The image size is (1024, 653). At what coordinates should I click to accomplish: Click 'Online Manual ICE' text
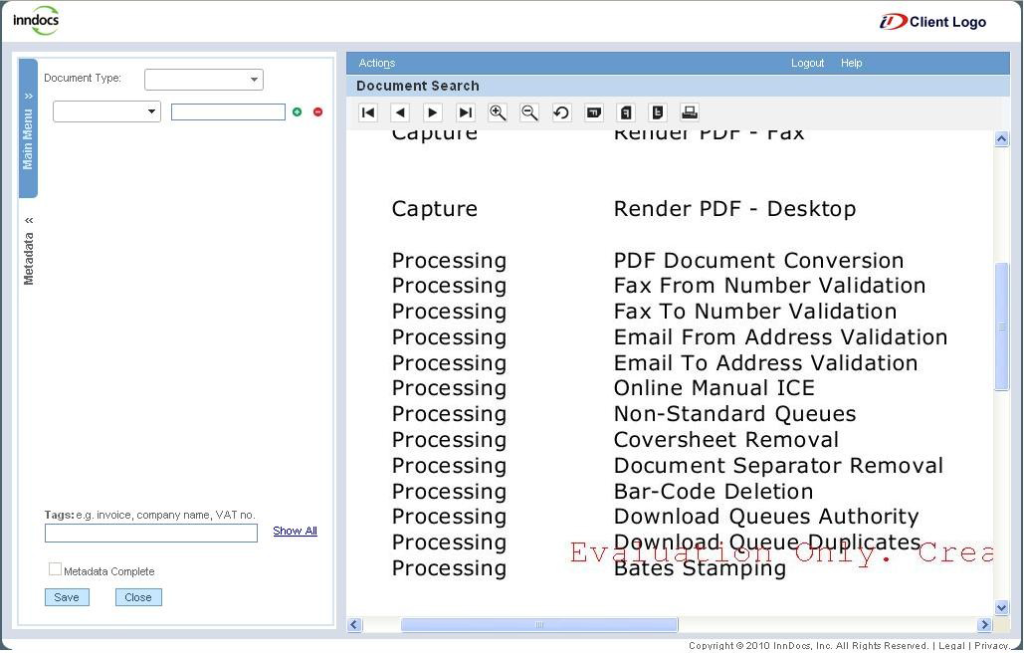714,388
